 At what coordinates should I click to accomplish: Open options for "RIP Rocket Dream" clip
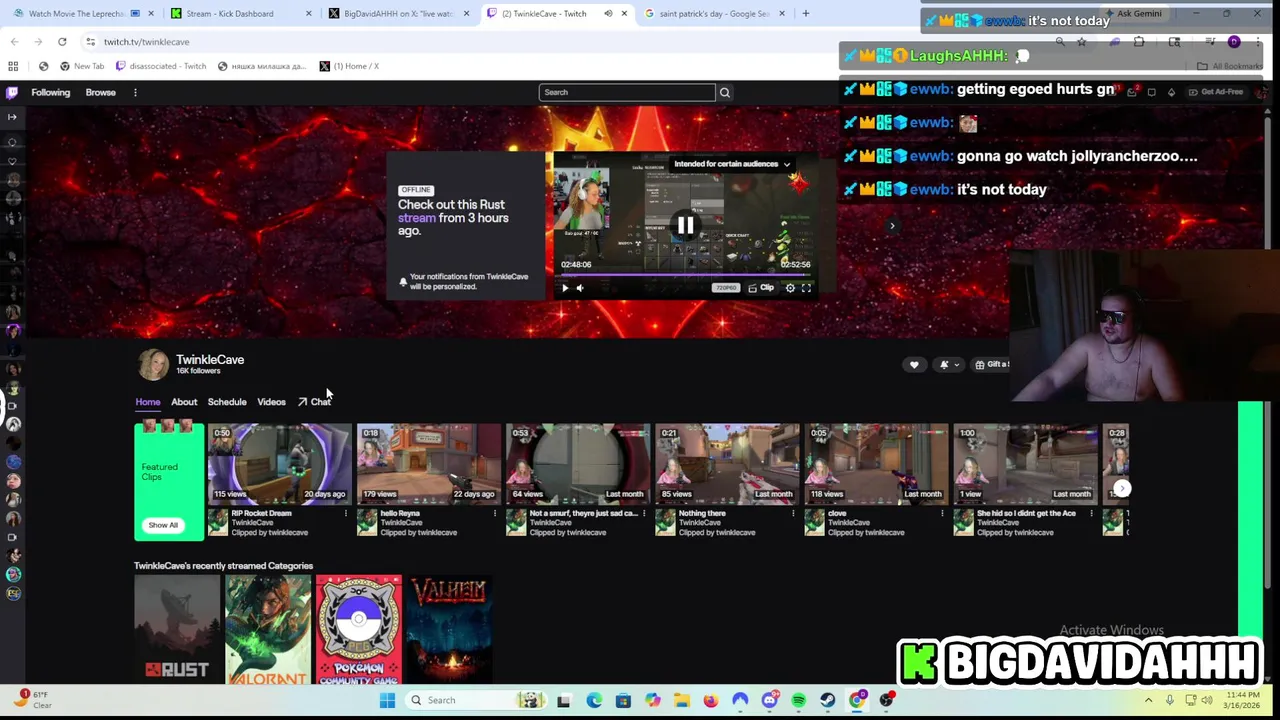(x=346, y=514)
